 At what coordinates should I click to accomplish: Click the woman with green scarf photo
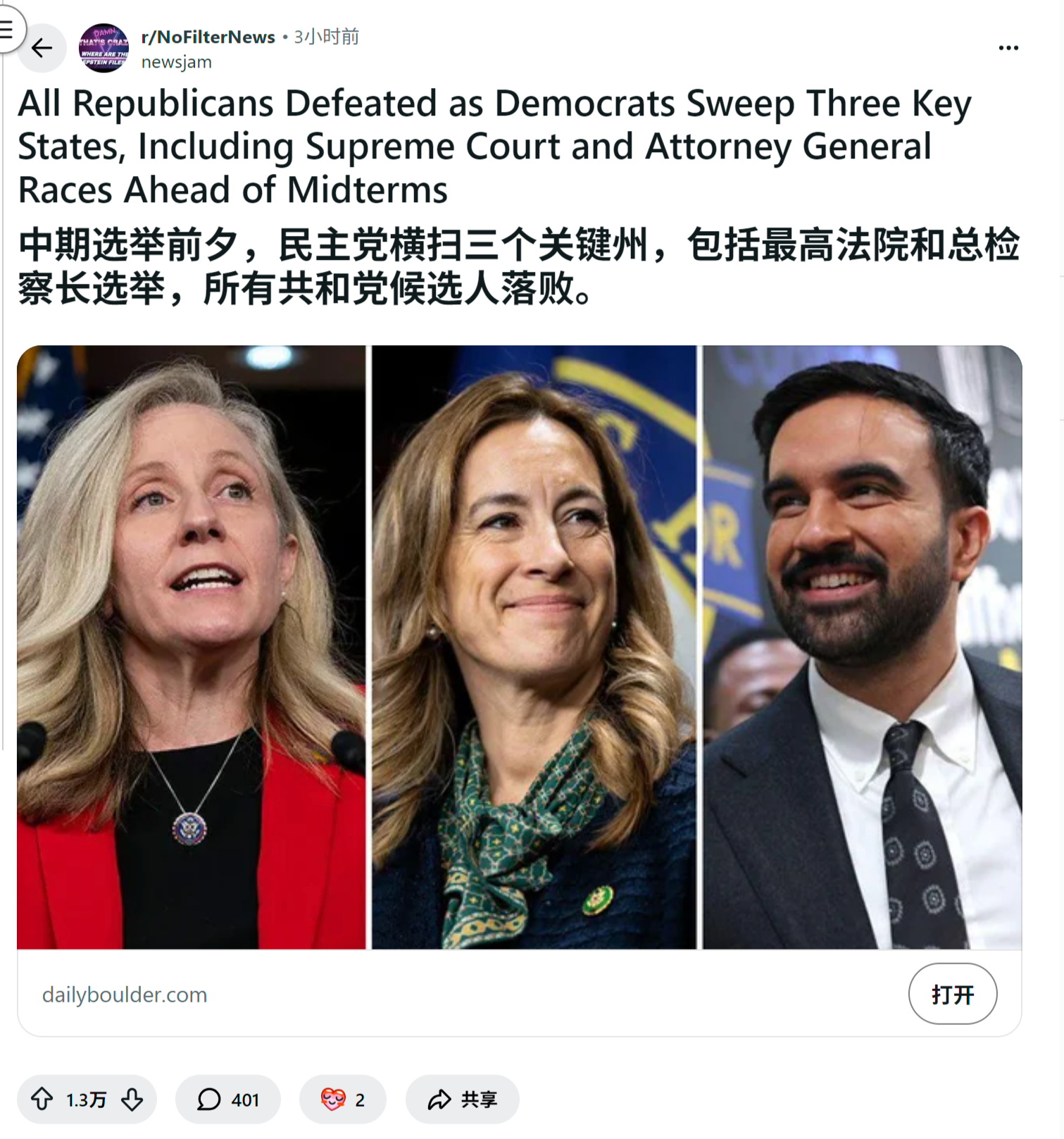coord(534,647)
